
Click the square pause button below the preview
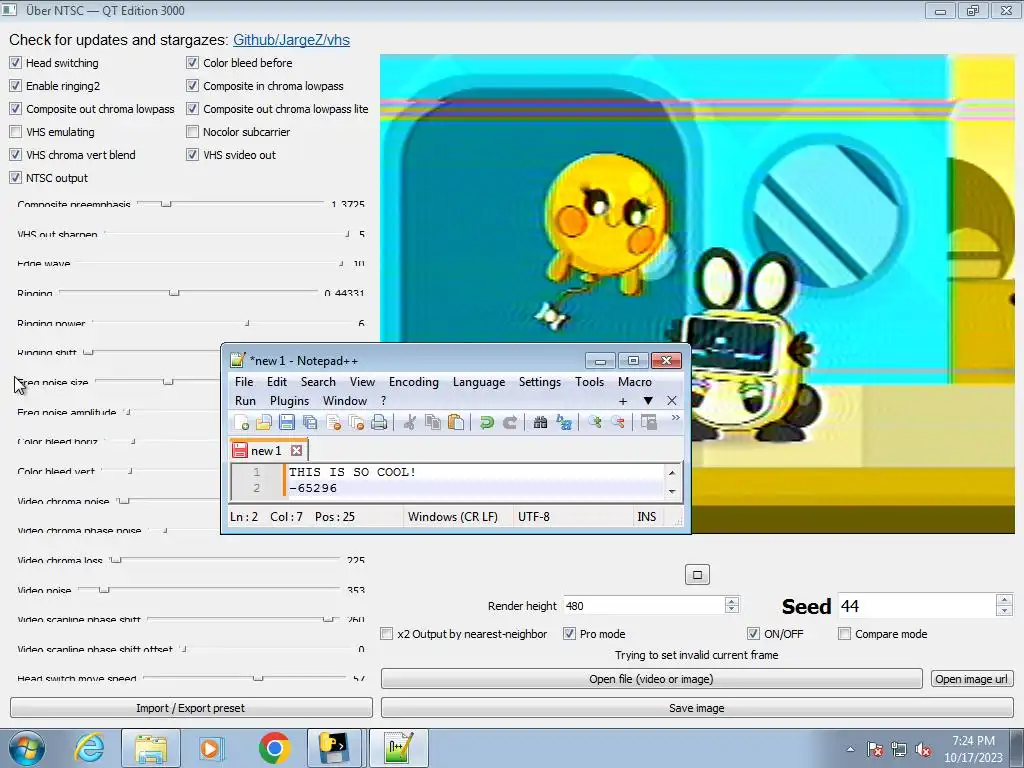pos(697,575)
